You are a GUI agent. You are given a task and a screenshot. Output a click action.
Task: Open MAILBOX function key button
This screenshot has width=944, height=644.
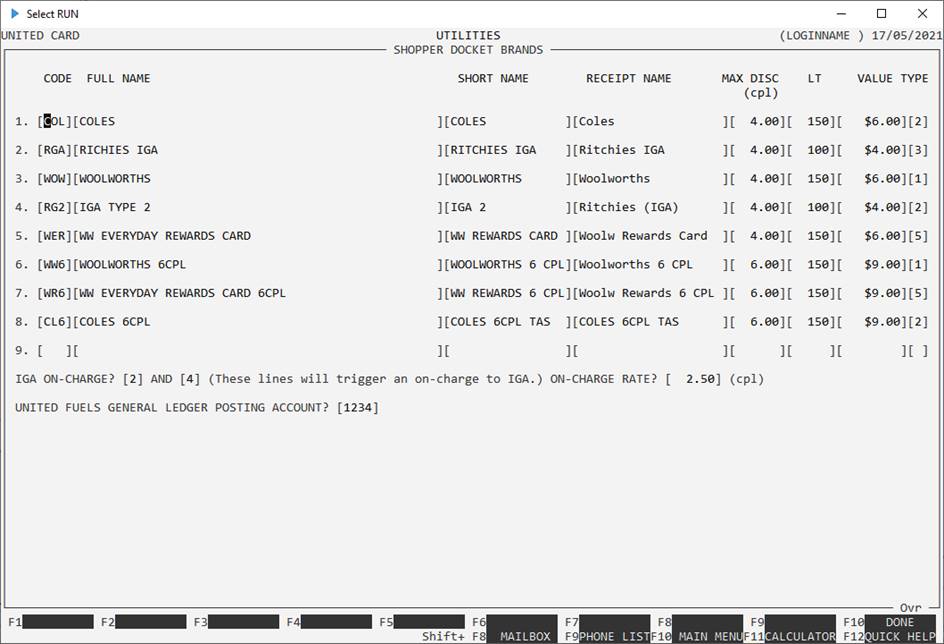point(522,636)
